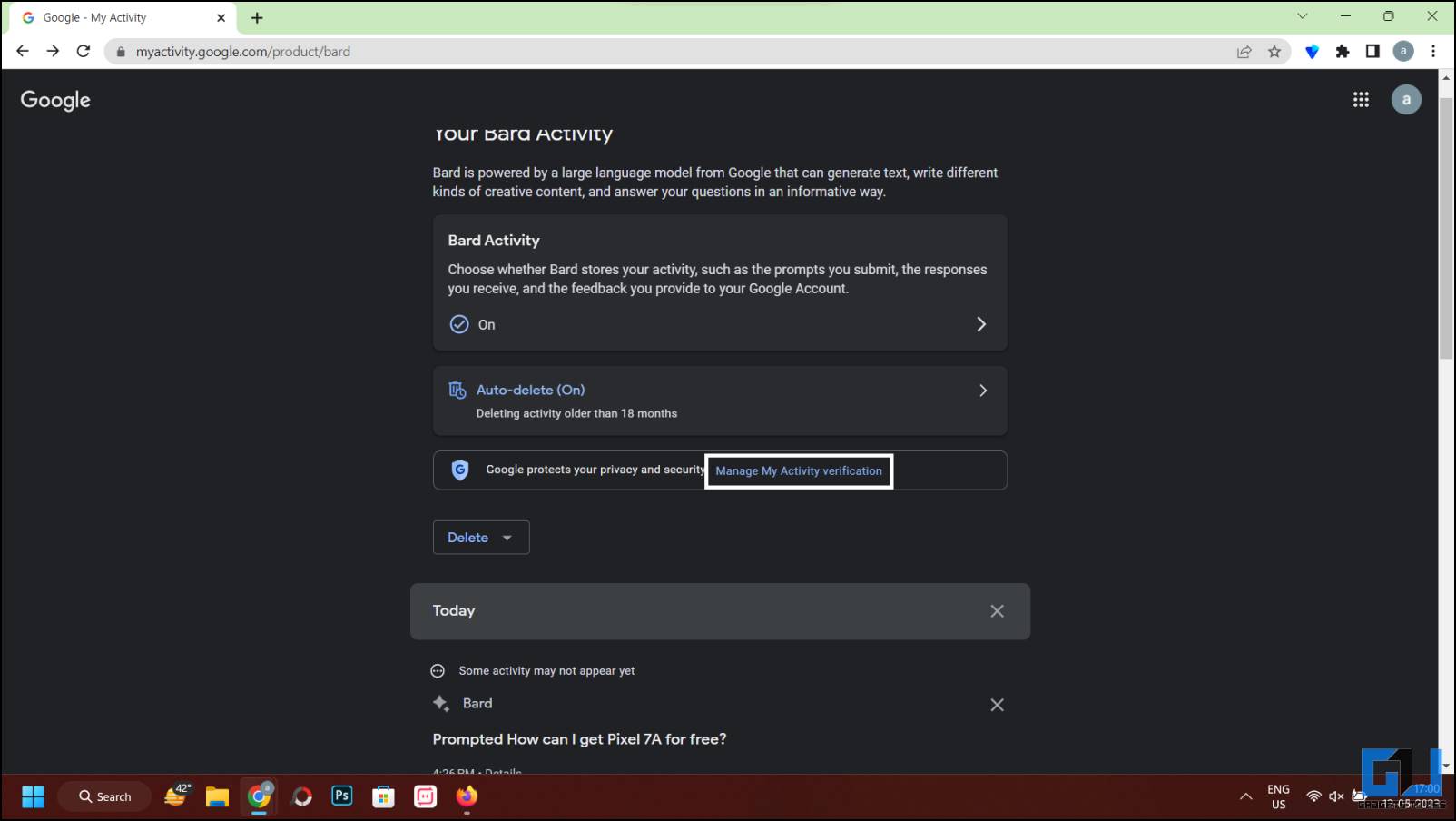The image size is (1456, 821).
Task: Open the taskbar Search box
Action: [x=104, y=796]
